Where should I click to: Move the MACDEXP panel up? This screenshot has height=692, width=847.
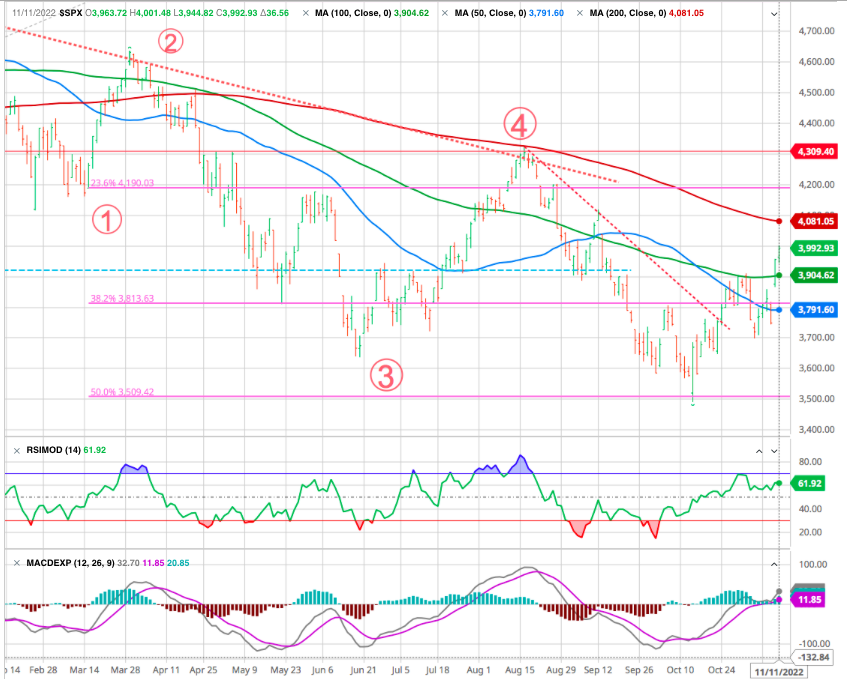[774, 564]
